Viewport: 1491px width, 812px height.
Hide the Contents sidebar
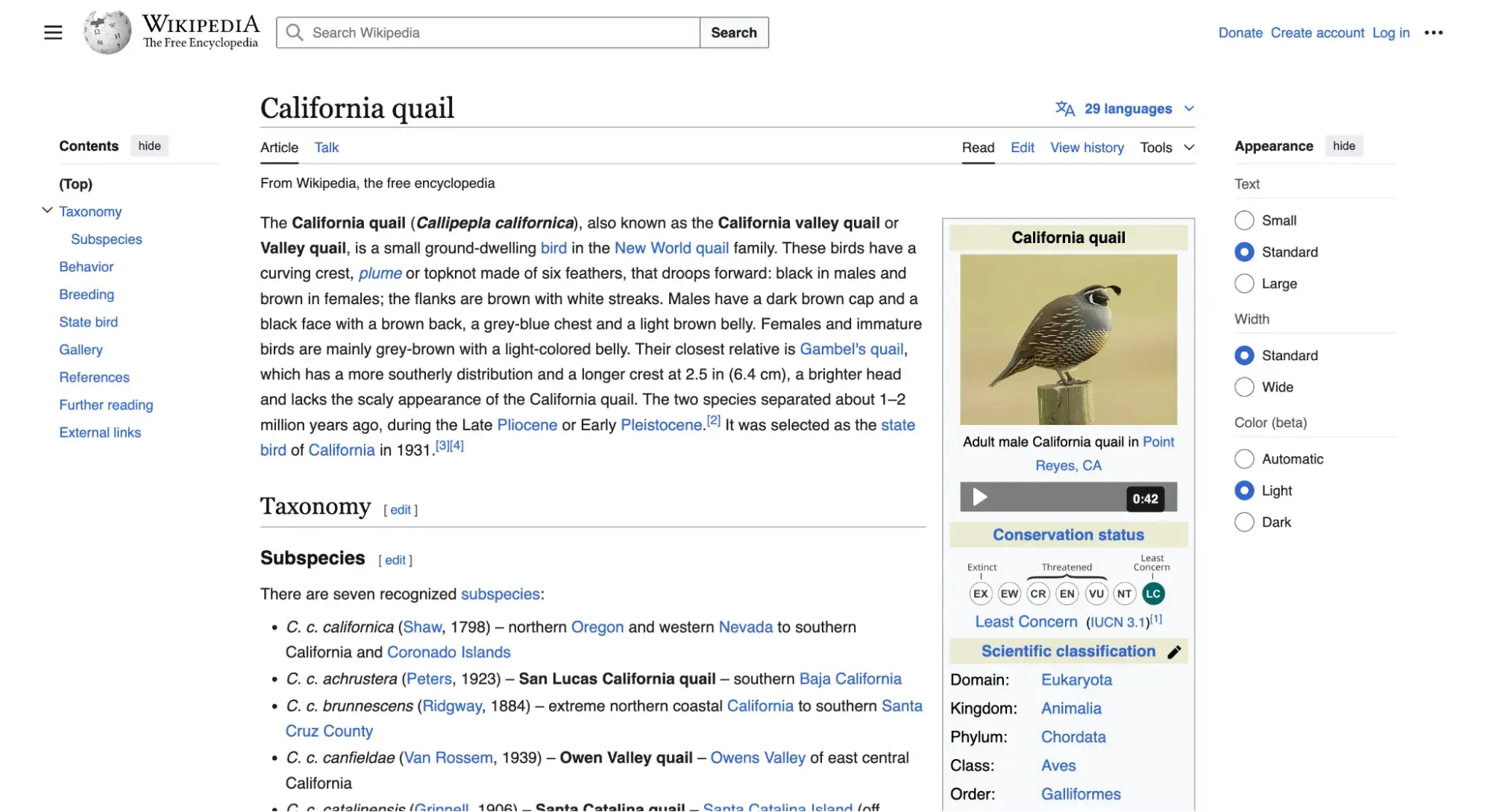pos(149,146)
